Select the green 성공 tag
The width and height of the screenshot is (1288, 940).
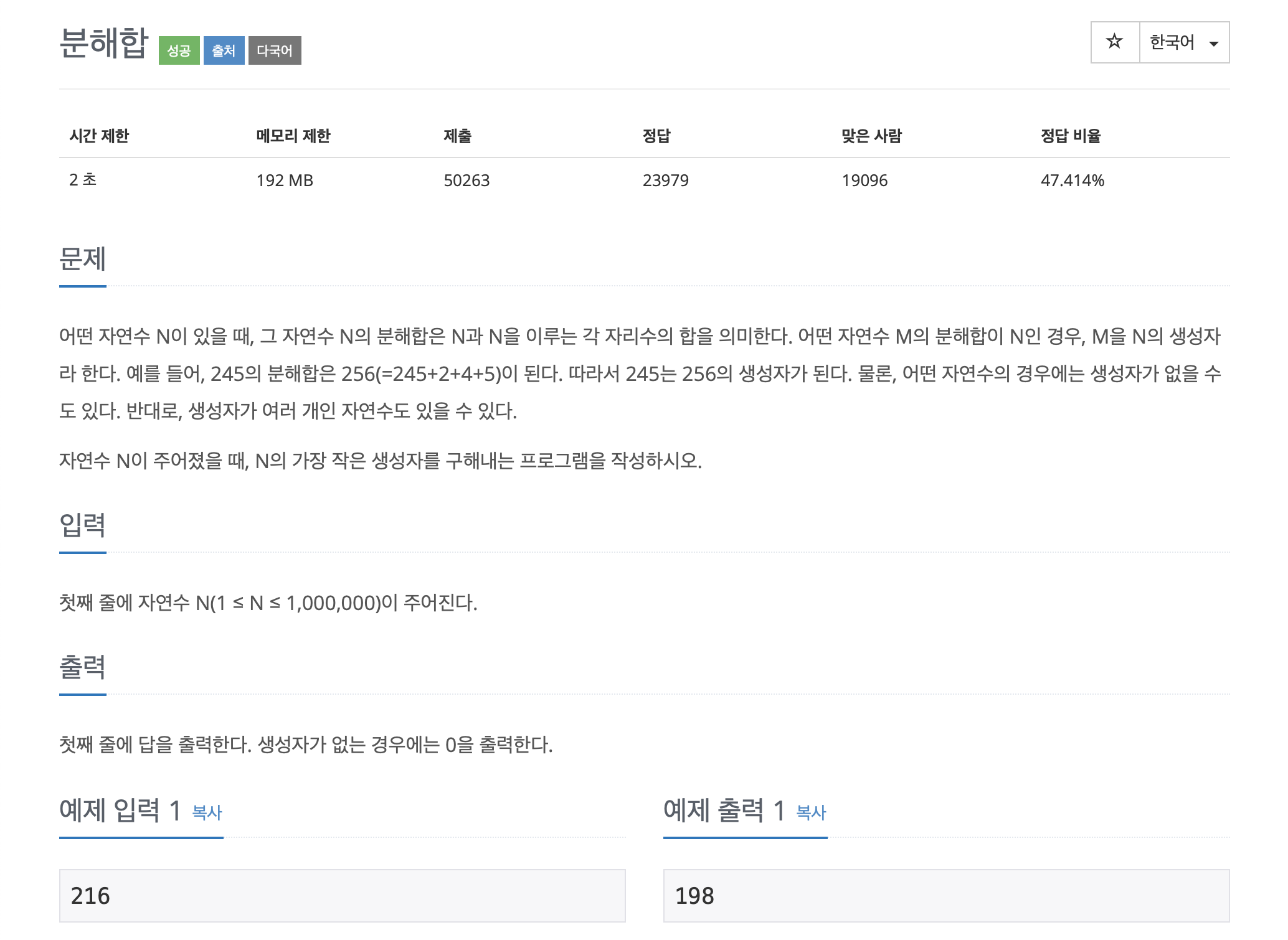click(179, 51)
